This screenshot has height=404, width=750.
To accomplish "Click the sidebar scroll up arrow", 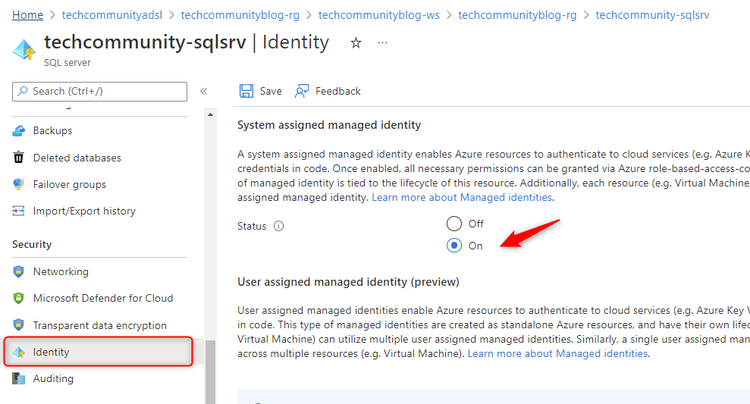I will coord(210,115).
